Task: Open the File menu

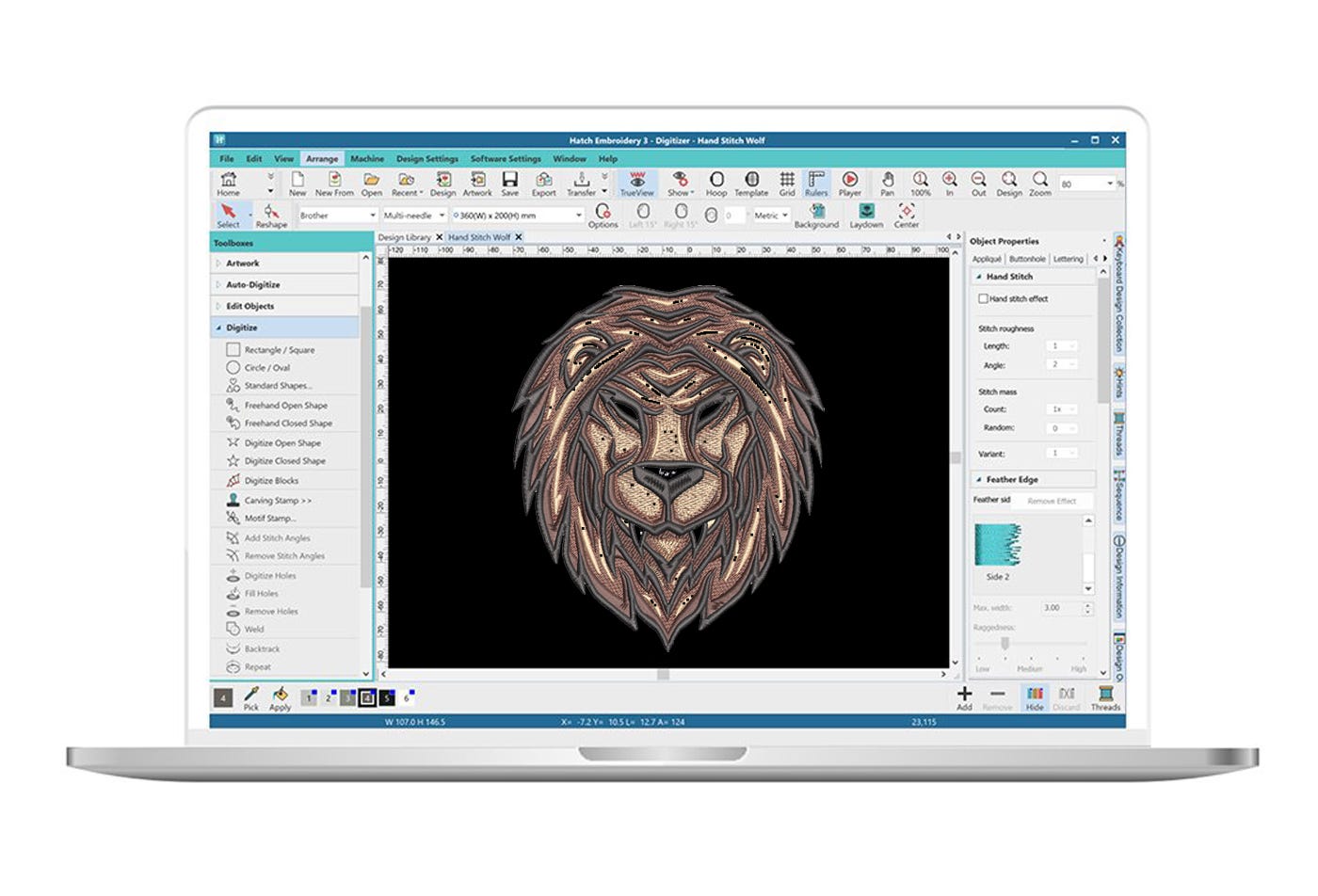Action: pos(227,159)
